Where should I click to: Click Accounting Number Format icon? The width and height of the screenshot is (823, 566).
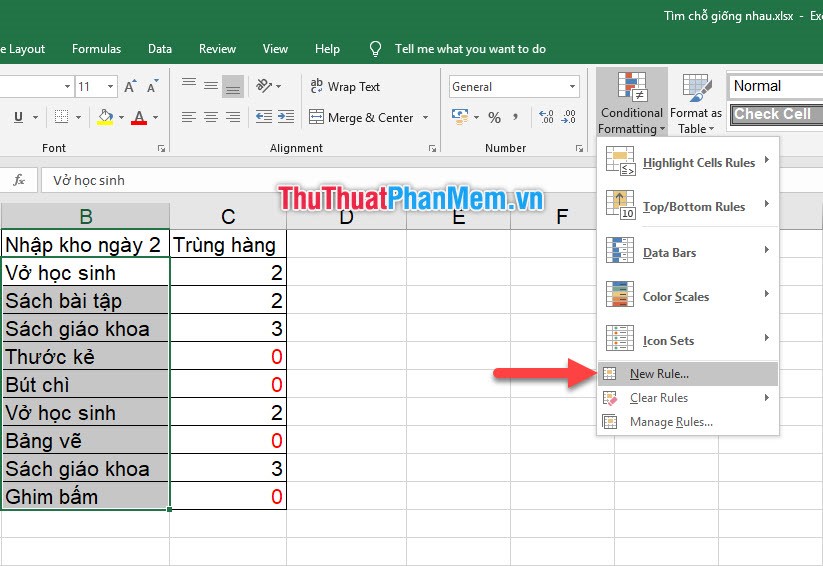click(x=460, y=117)
